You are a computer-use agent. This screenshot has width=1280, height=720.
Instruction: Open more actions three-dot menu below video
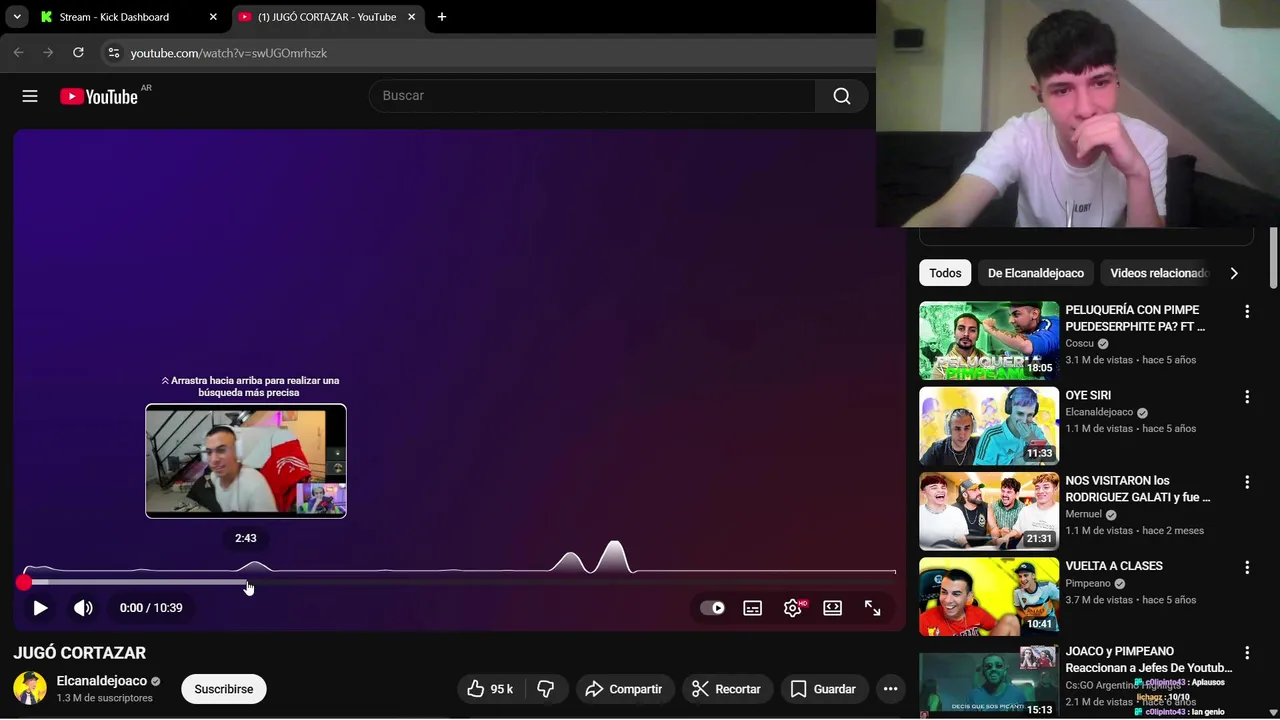890,689
